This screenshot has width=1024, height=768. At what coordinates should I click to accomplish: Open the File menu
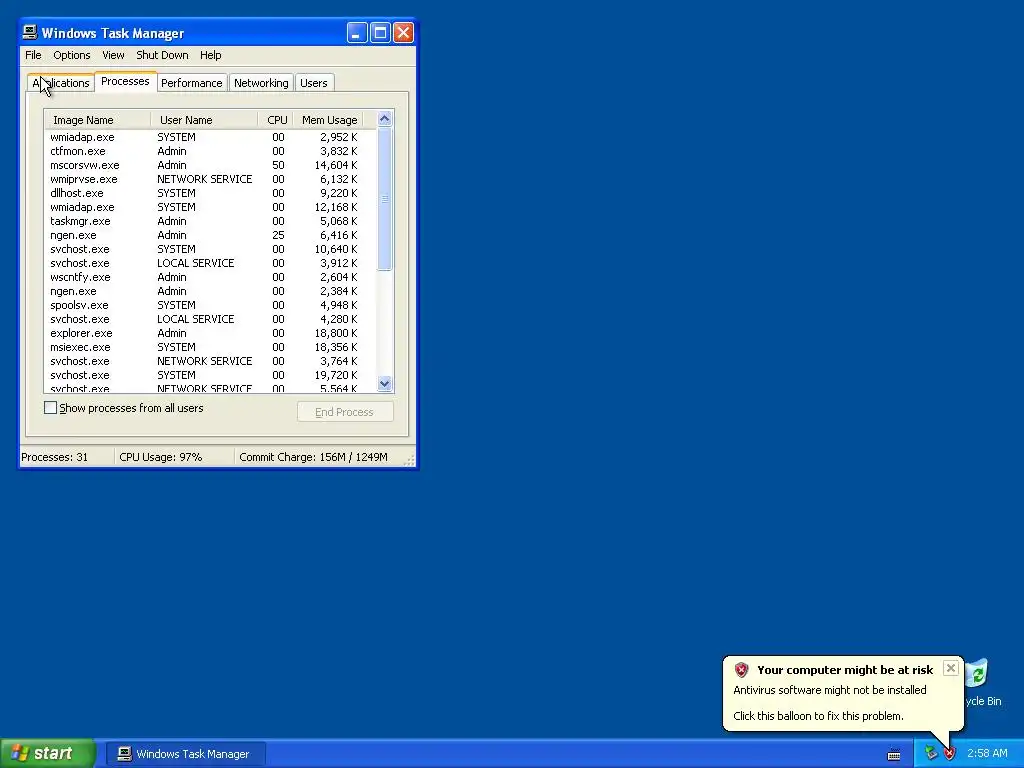pos(33,55)
